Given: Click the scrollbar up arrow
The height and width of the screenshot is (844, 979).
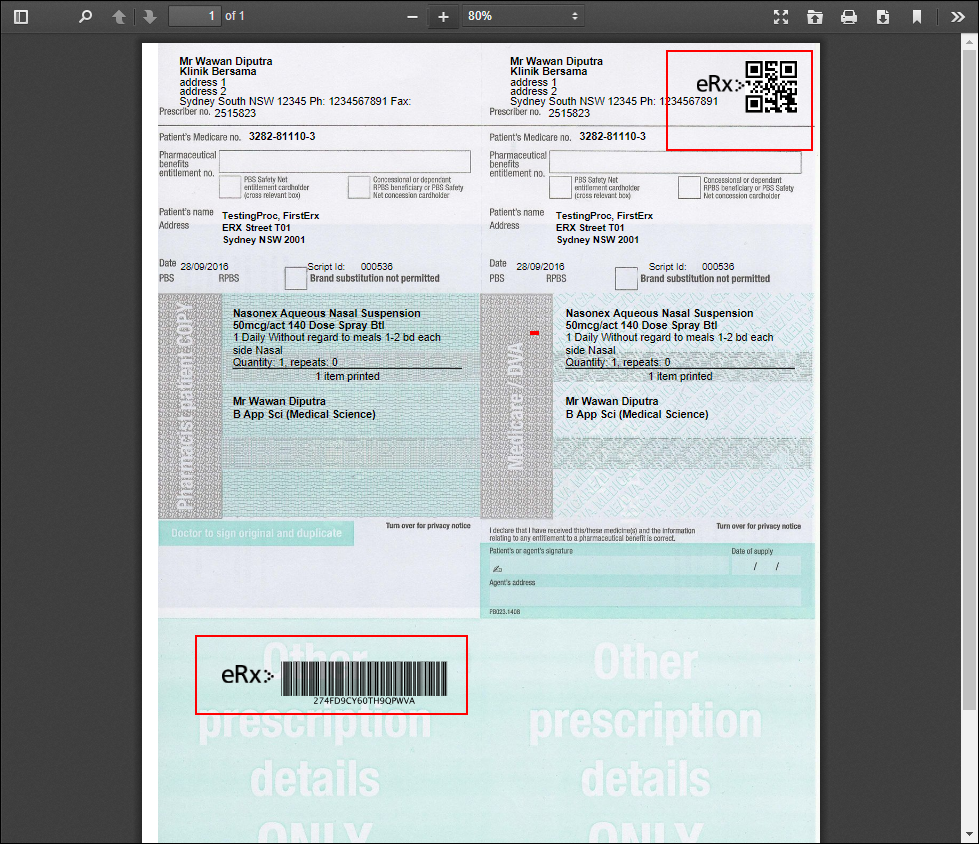Looking at the screenshot, I should click(969, 42).
